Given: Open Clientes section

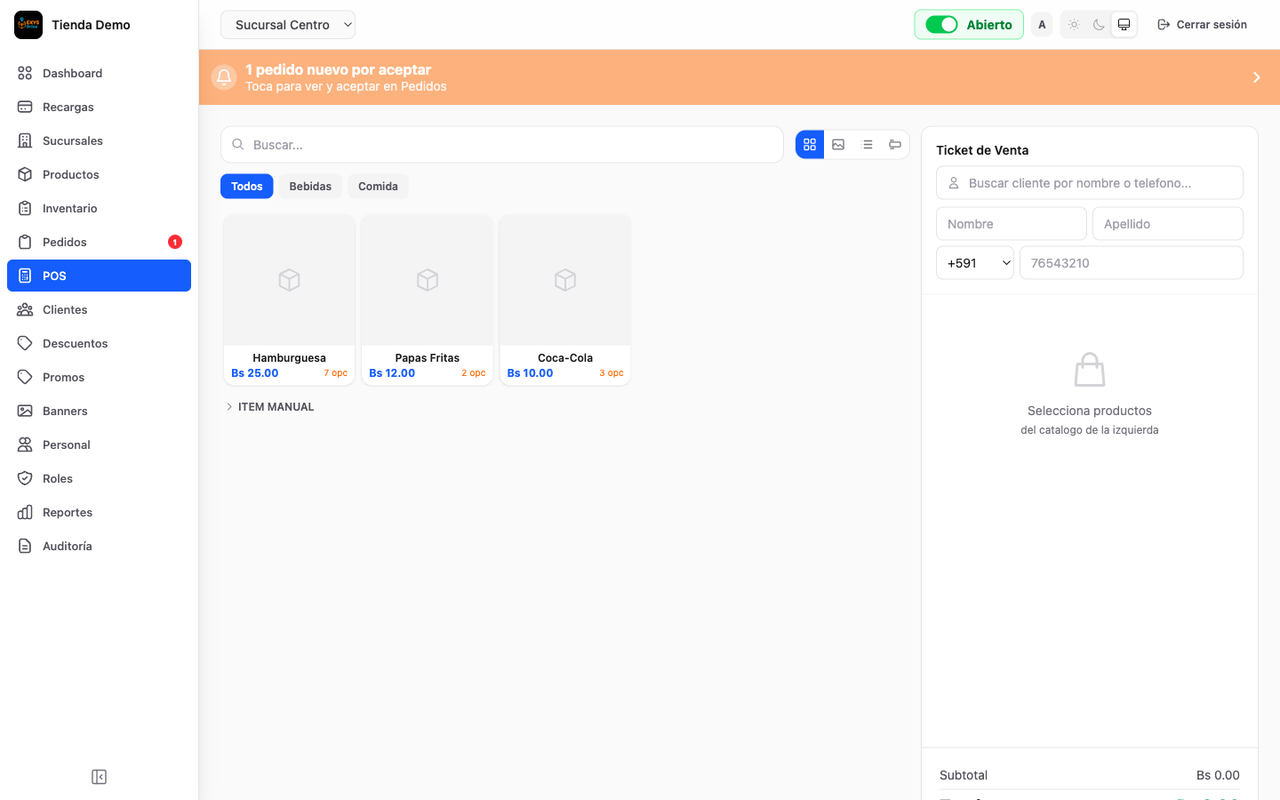Looking at the screenshot, I should tap(99, 310).
